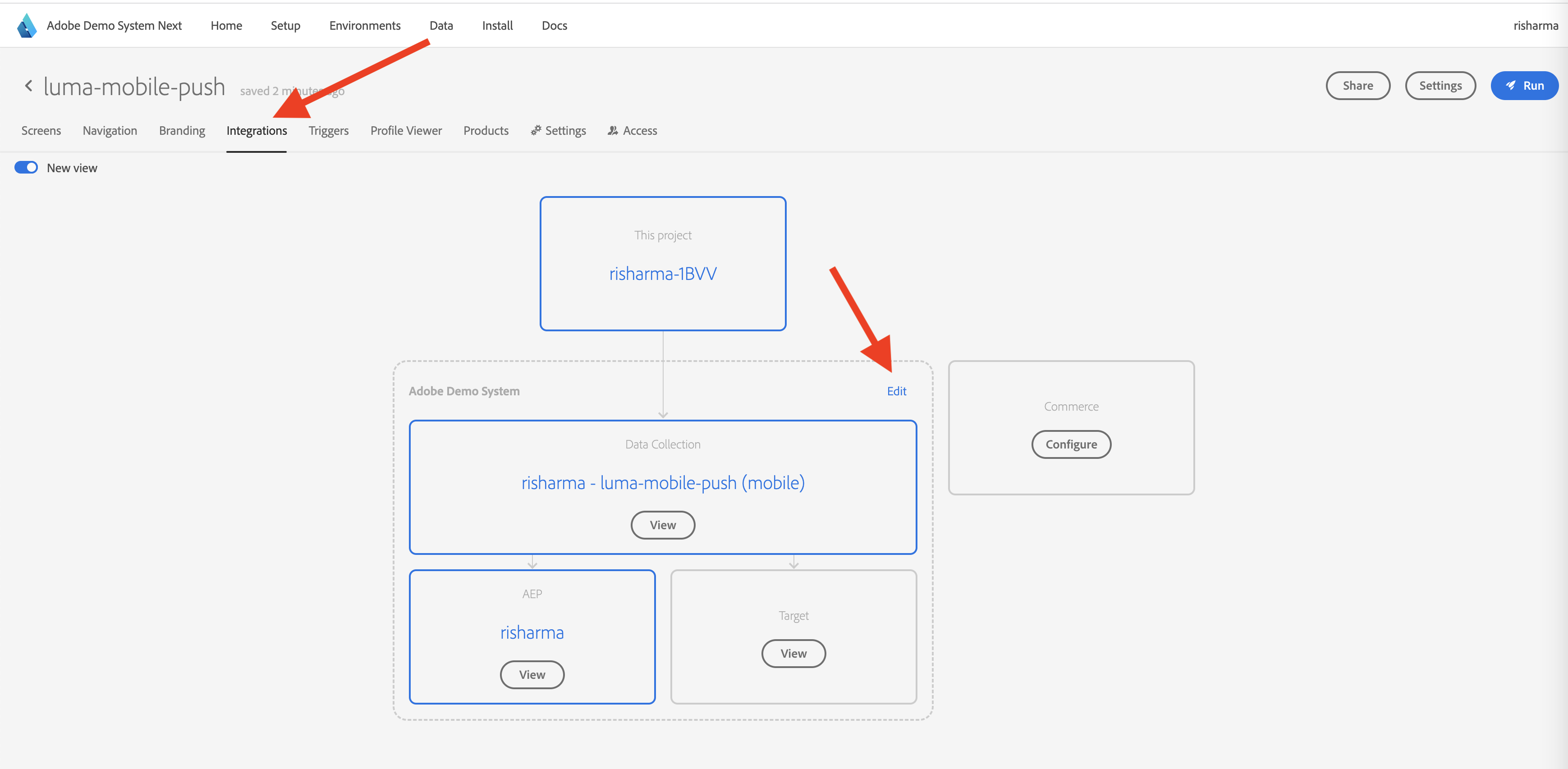
Task: Open the Profile Viewer tab
Action: [406, 130]
